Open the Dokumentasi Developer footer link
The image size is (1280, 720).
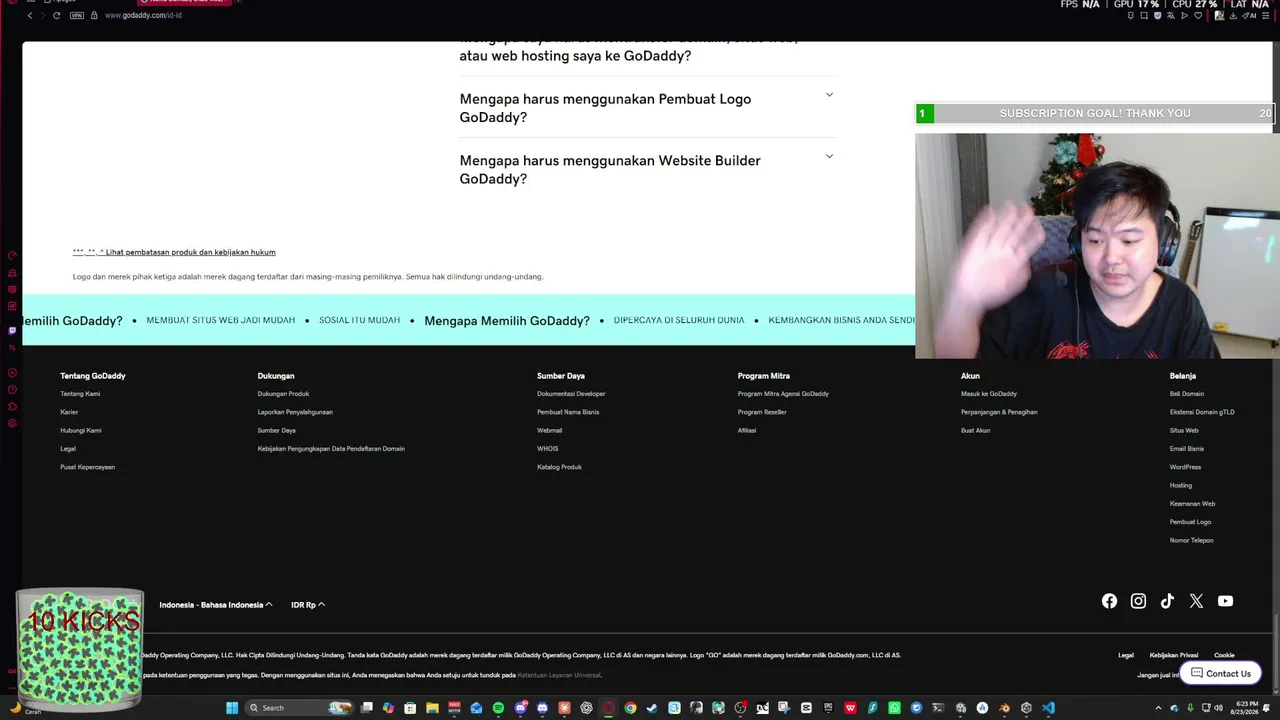(571, 394)
